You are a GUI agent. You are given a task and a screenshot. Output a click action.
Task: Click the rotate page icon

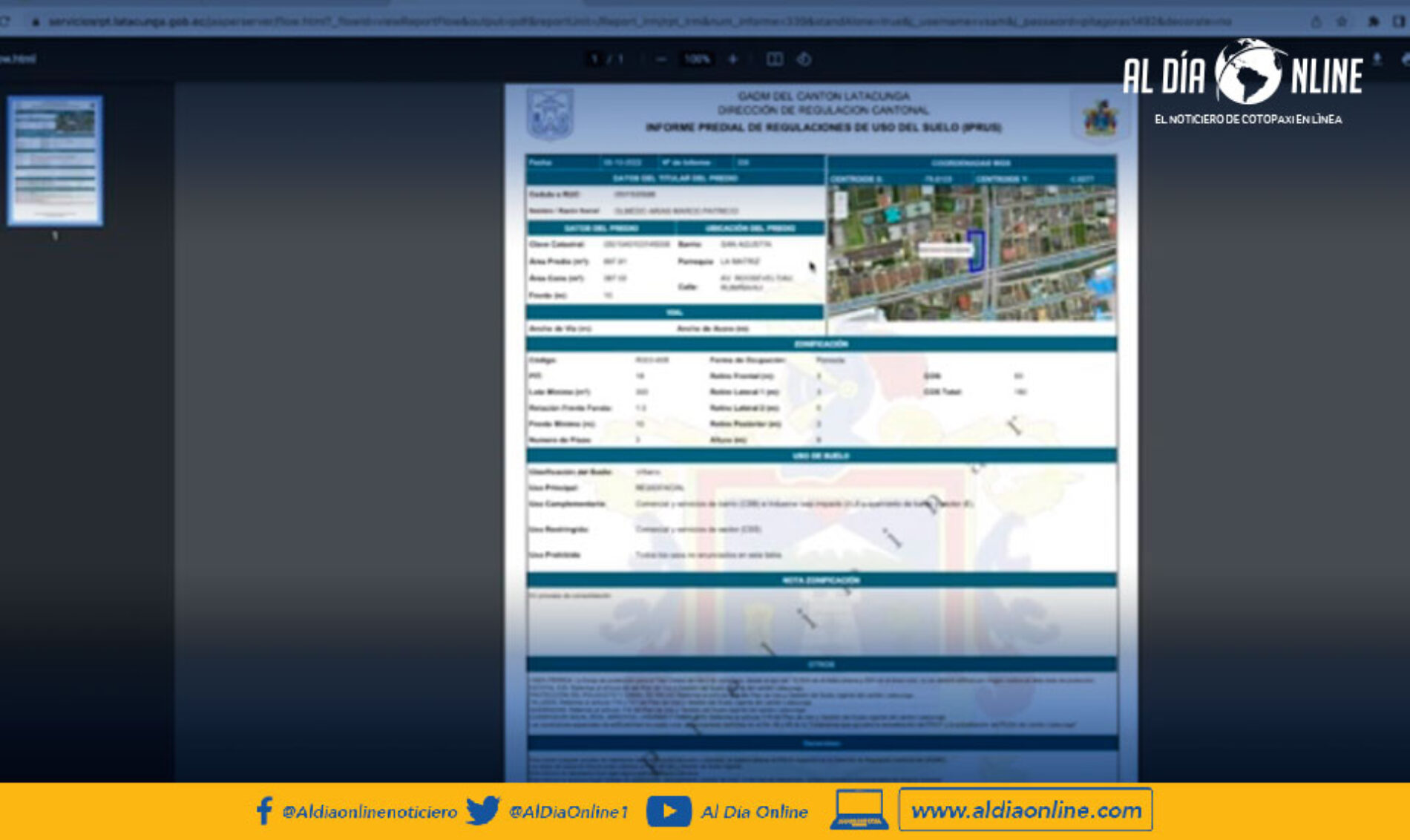(x=805, y=59)
